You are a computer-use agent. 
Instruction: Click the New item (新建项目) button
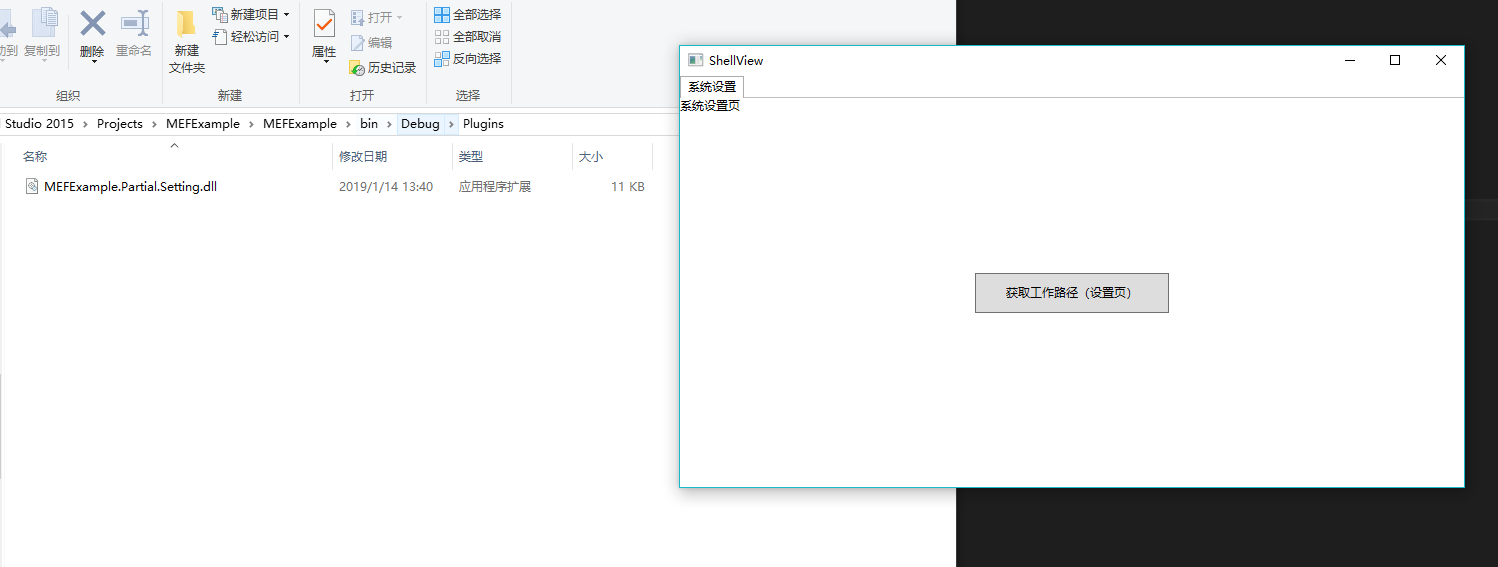coord(251,14)
